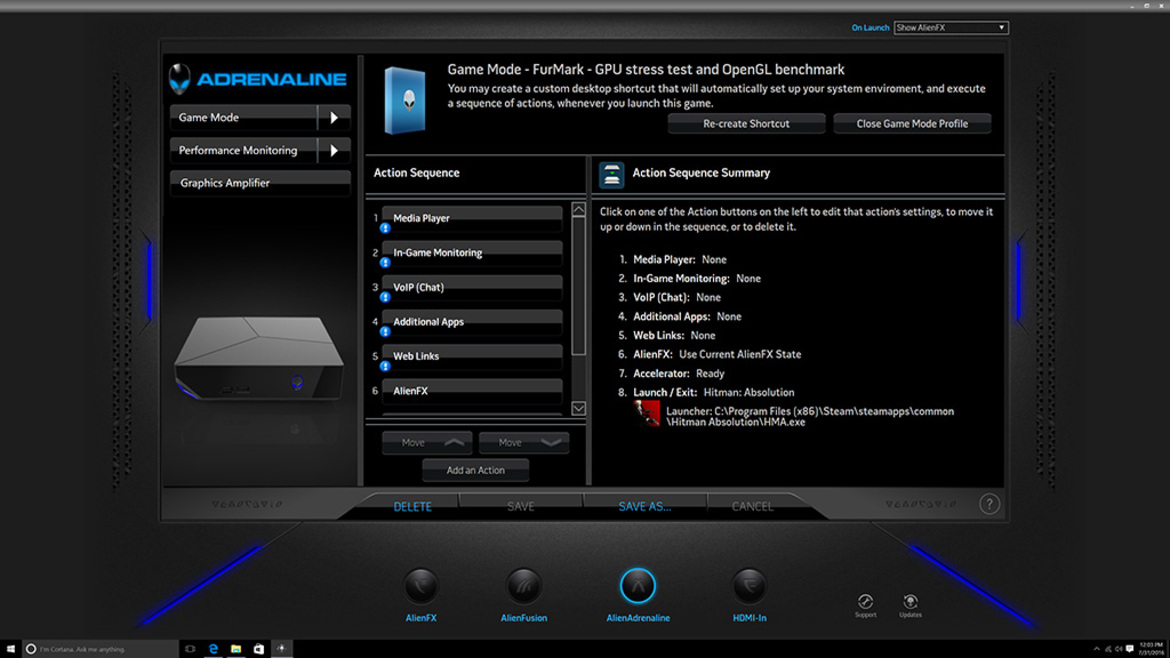Image resolution: width=1170 pixels, height=658 pixels.
Task: Click the CANCEL button
Action: [752, 507]
